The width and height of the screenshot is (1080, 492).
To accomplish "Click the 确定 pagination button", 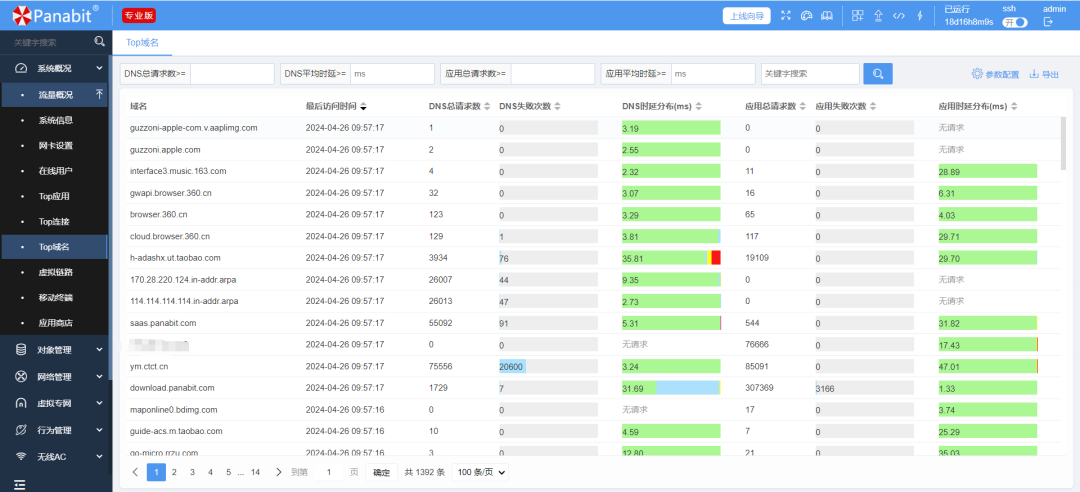I will pyautogui.click(x=381, y=472).
